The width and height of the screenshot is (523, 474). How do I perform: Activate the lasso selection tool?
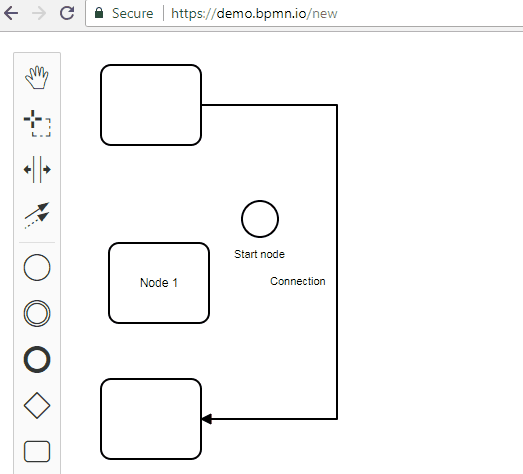[37, 123]
